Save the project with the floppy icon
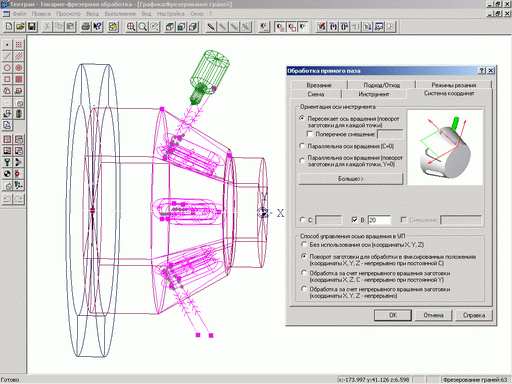This screenshot has height=384, width=512. (x=32, y=26)
